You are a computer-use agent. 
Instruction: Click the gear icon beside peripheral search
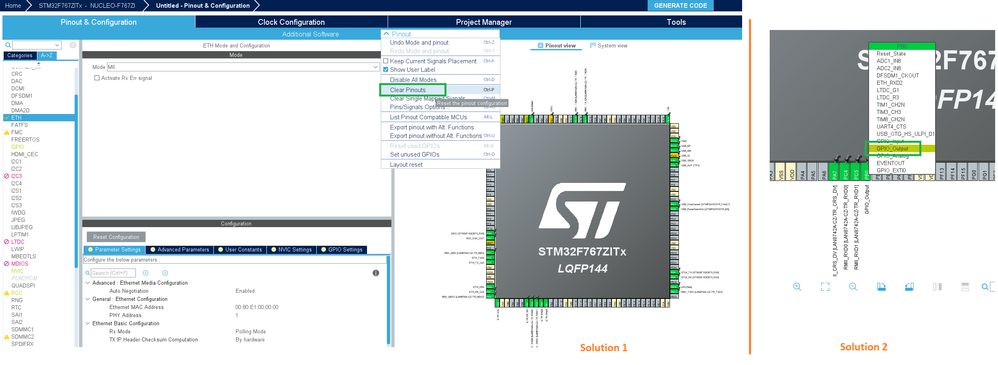[x=73, y=45]
